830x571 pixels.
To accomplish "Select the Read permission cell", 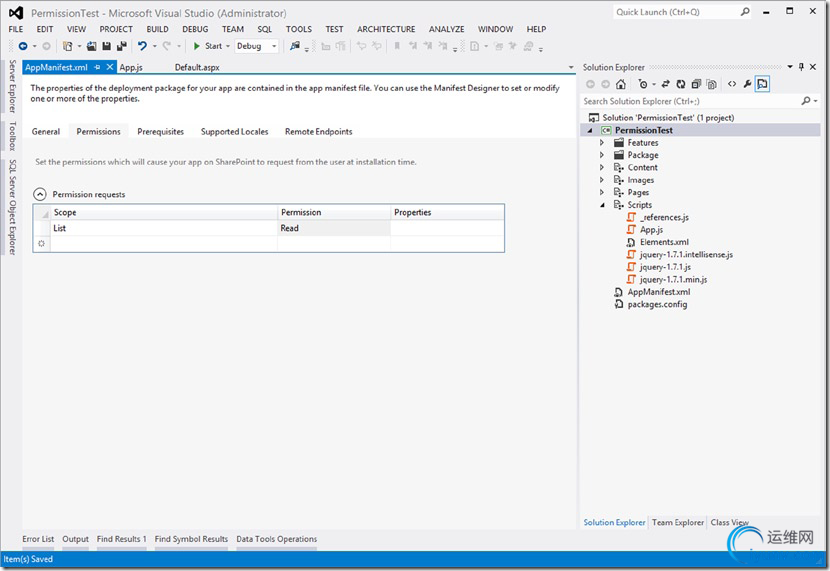I will coord(333,228).
